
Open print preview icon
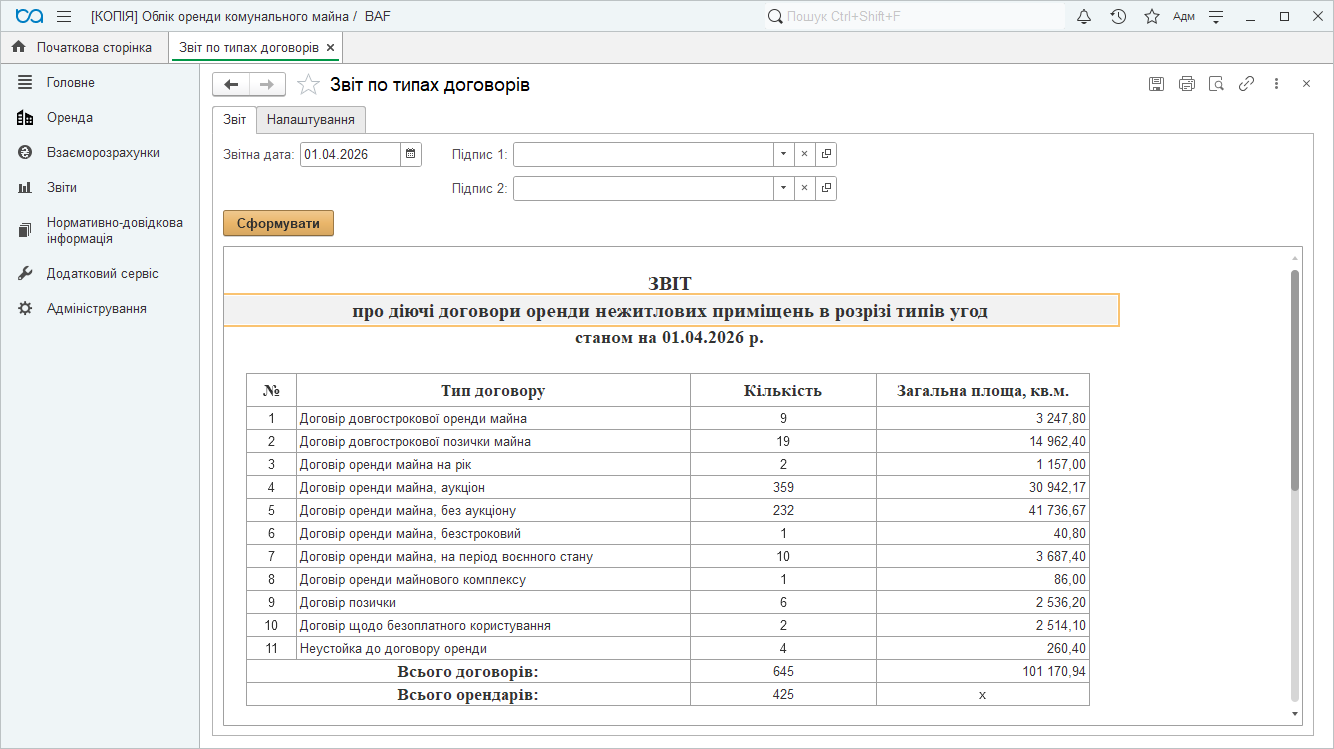(1216, 84)
